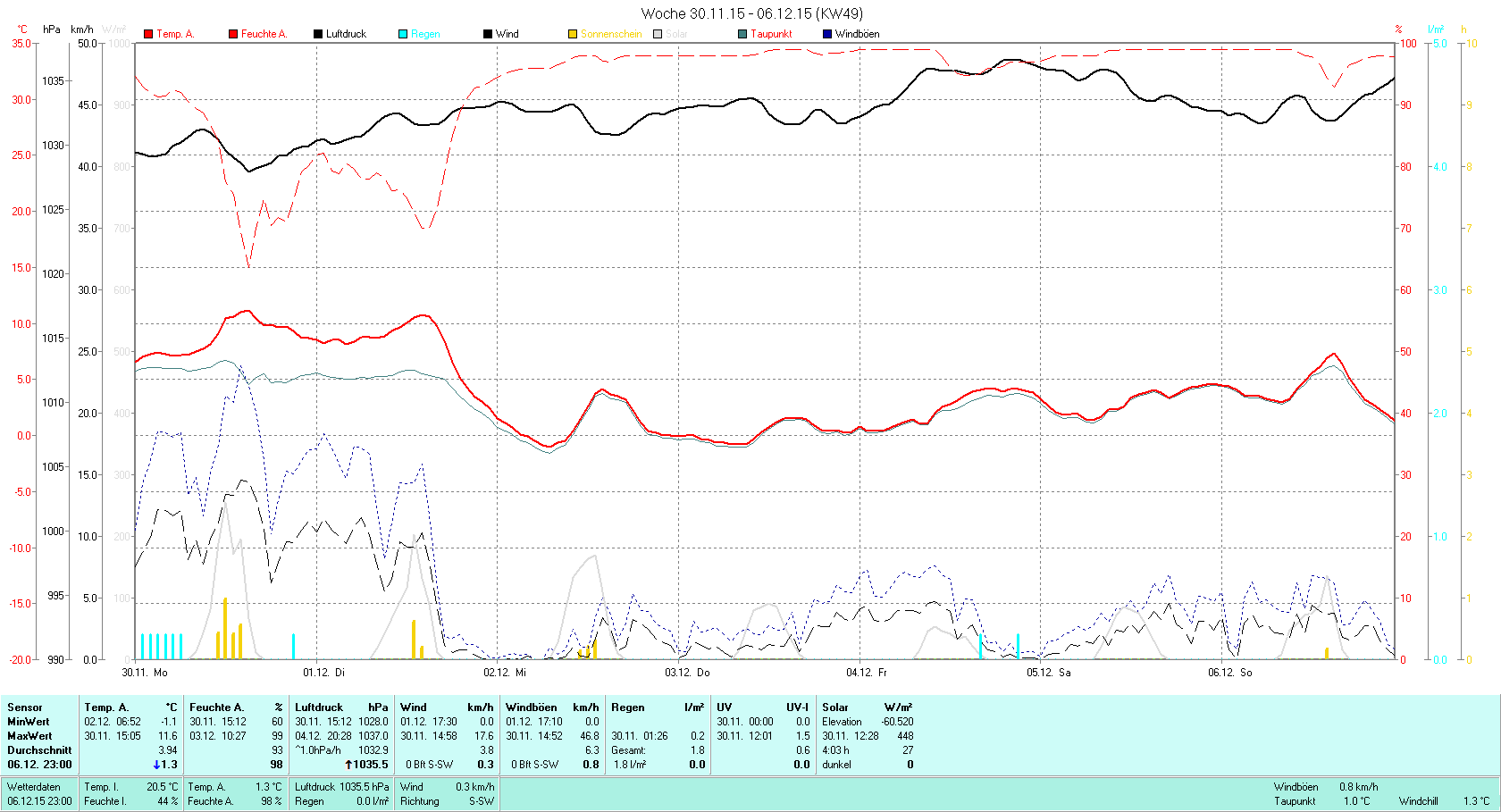Image resolution: width=1501 pixels, height=812 pixels.
Task: Select the 'Temp. A.' legend label
Action: (x=175, y=34)
